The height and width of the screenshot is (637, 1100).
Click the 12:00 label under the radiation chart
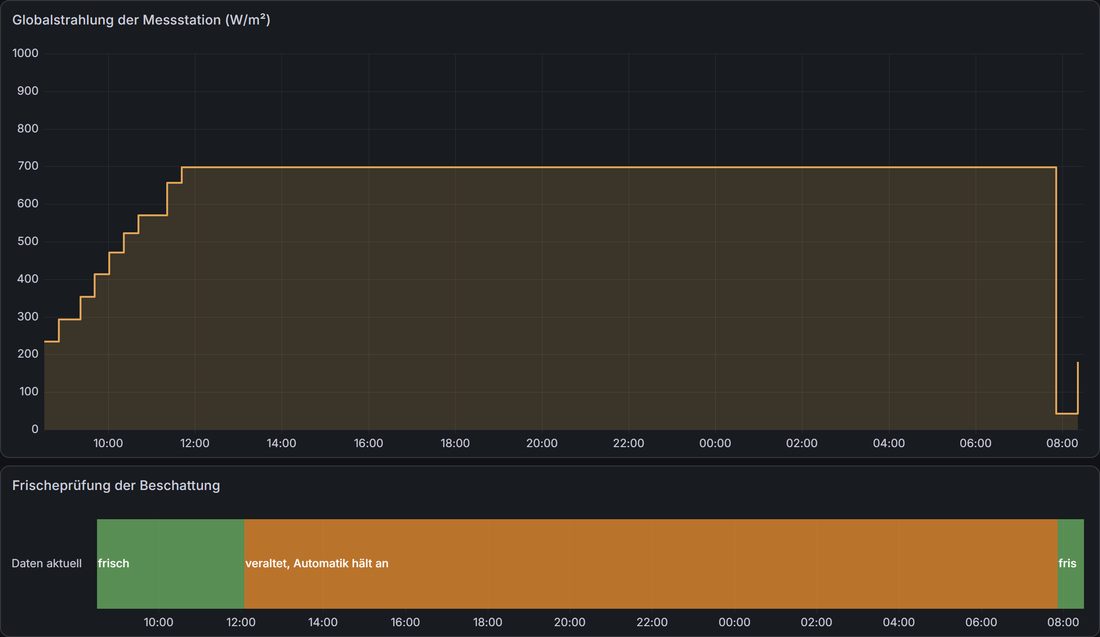[195, 443]
